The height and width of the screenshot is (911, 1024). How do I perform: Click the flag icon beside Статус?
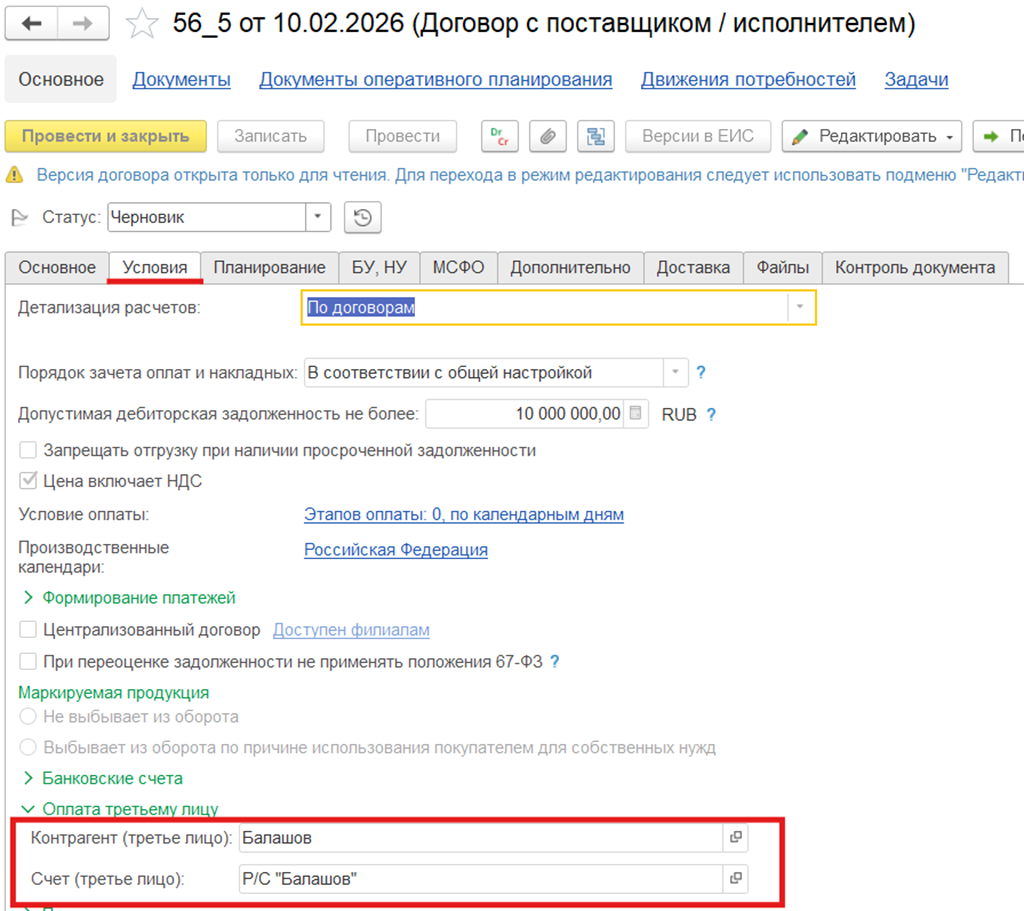20,217
